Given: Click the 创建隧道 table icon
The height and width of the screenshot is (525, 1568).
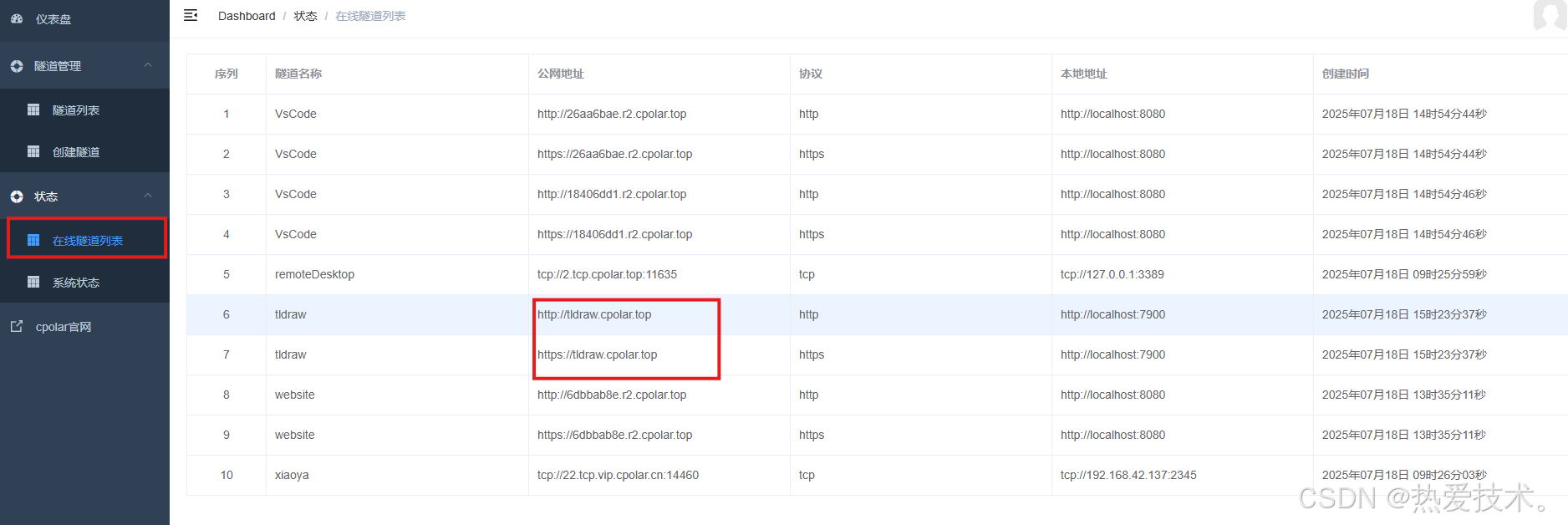Looking at the screenshot, I should click(x=33, y=151).
